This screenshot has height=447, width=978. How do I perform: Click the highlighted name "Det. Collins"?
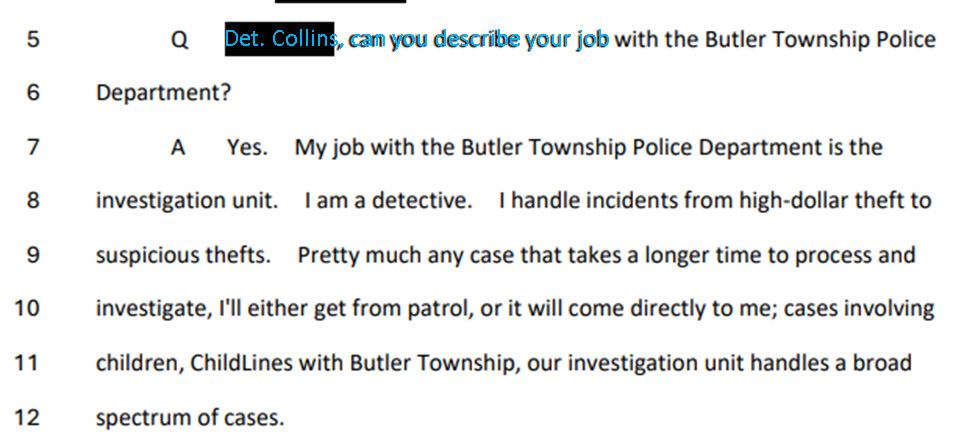coord(279,39)
